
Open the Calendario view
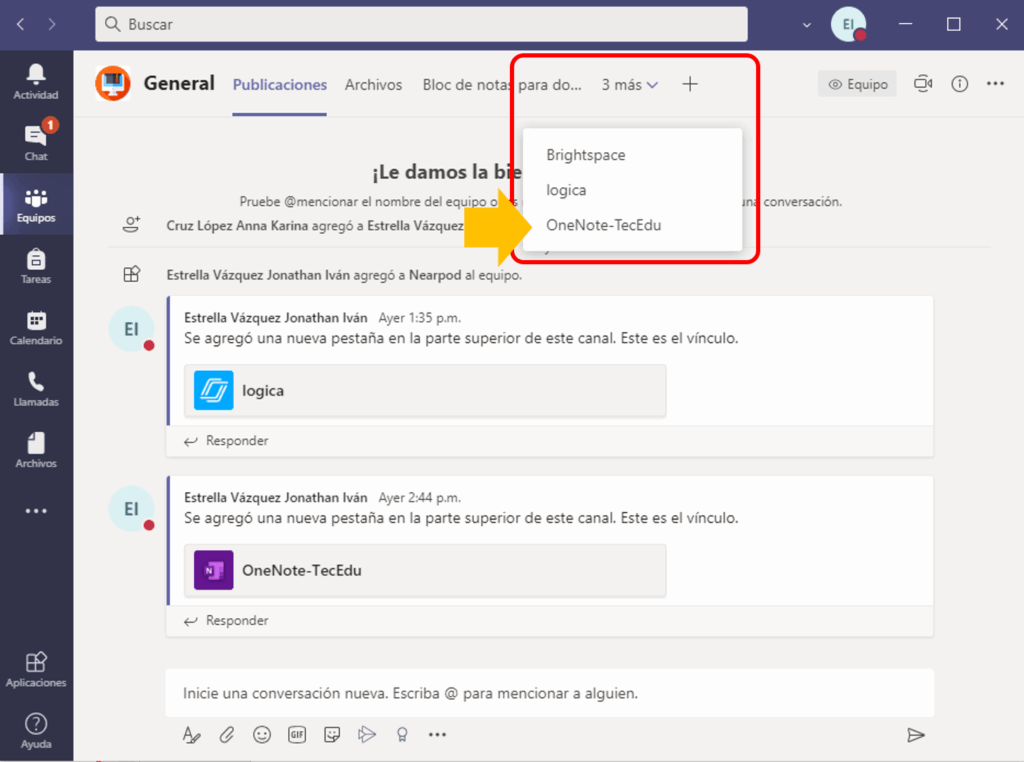click(x=36, y=327)
